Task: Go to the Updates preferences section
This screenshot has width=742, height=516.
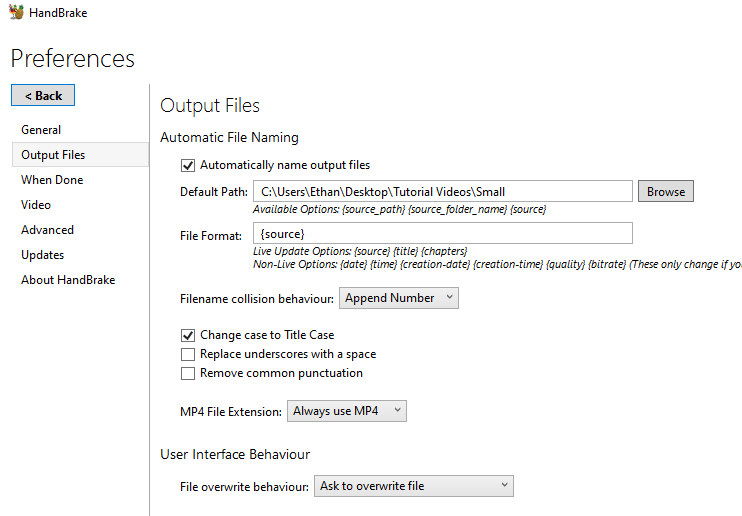Action: [x=43, y=255]
